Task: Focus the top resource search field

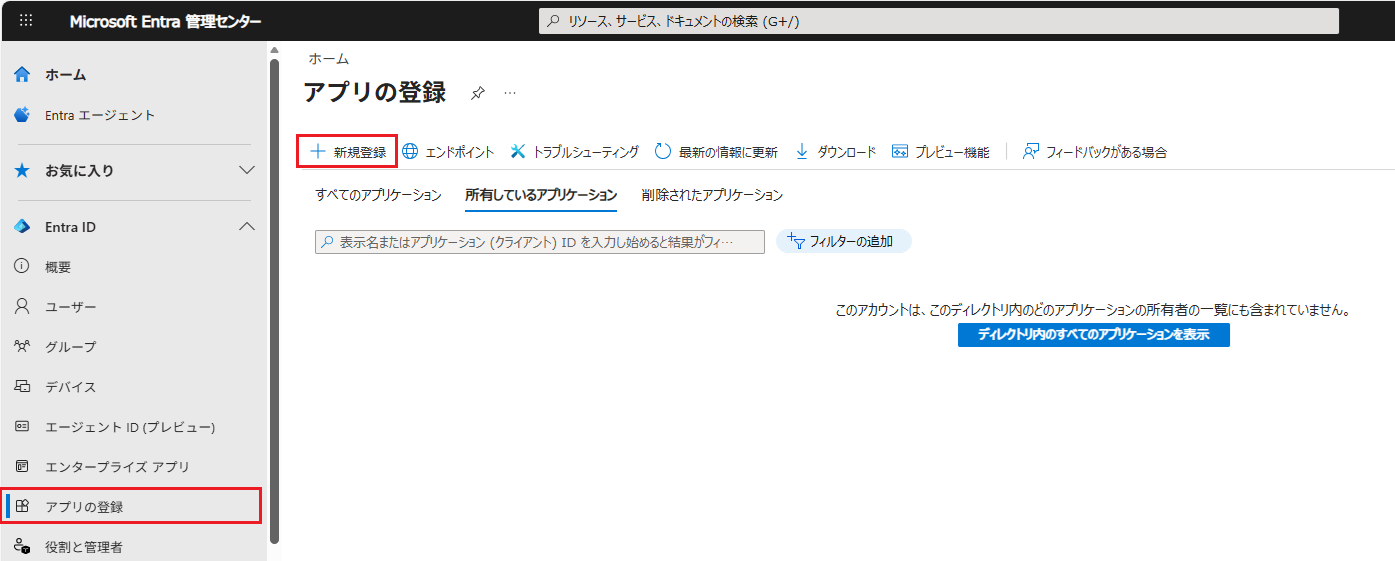Action: [938, 21]
